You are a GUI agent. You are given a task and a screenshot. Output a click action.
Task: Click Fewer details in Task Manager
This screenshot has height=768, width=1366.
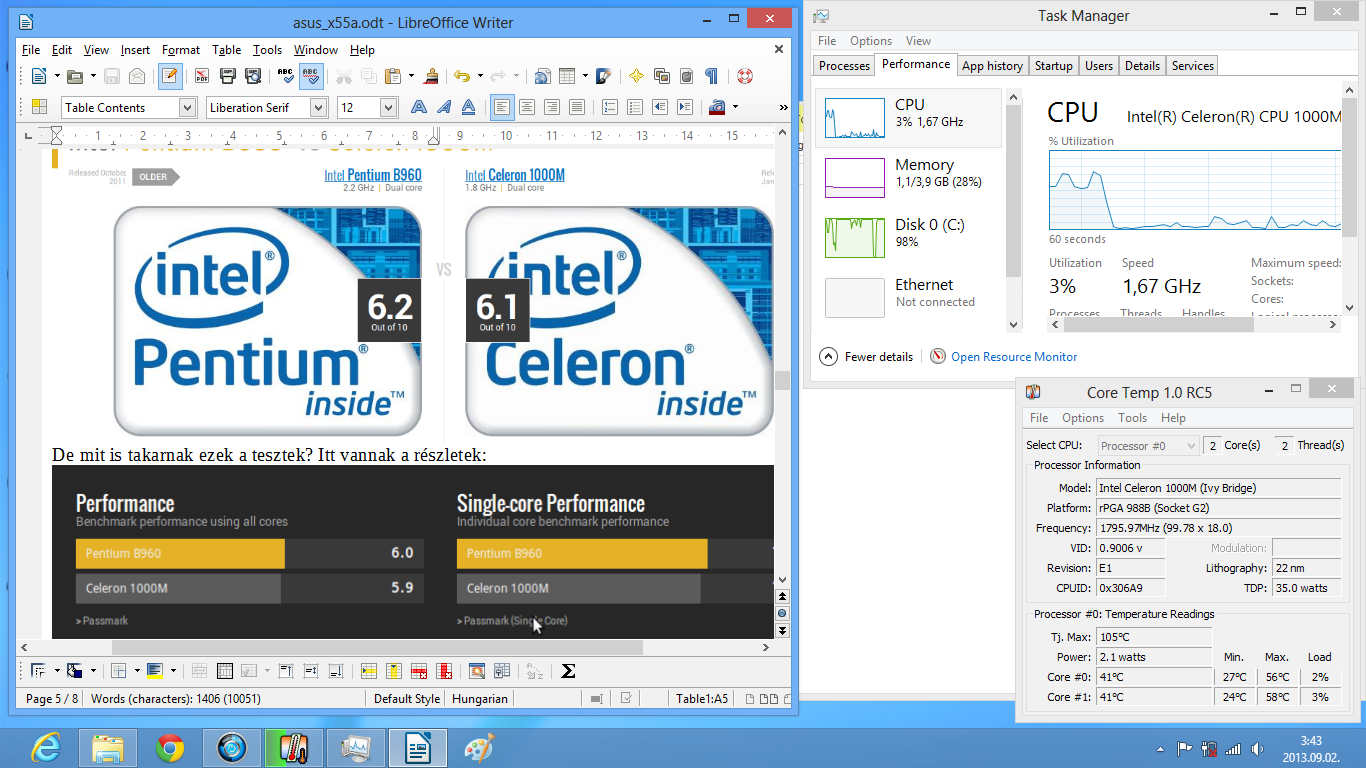(x=866, y=357)
